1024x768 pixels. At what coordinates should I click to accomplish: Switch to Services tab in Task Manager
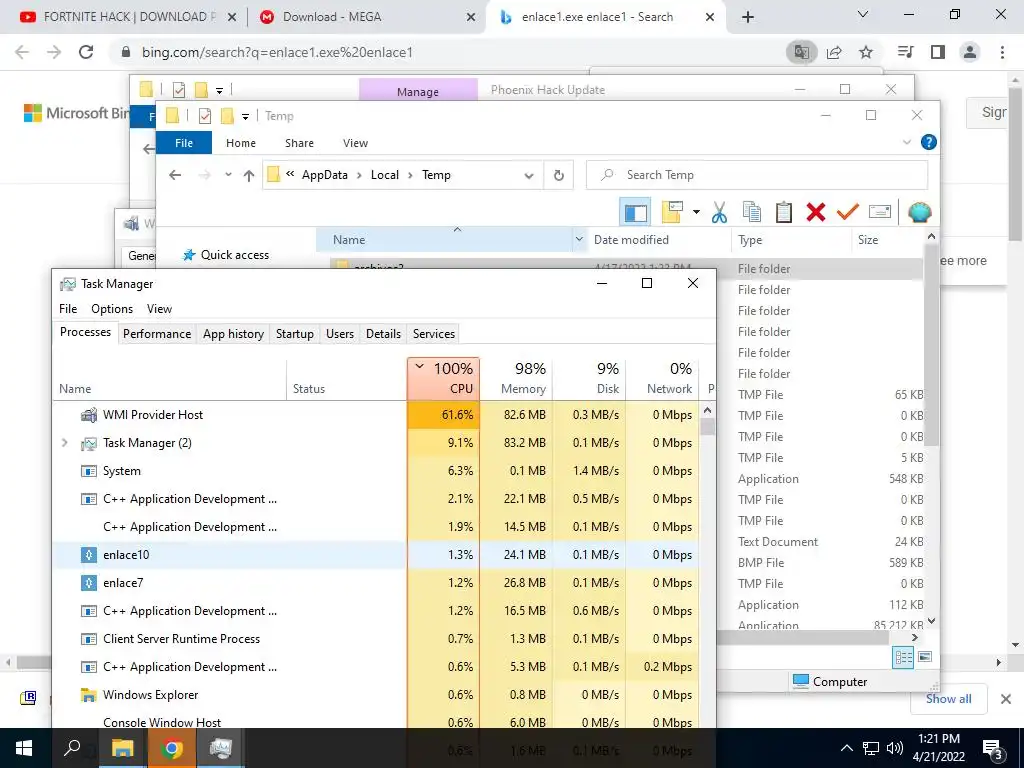coord(434,334)
